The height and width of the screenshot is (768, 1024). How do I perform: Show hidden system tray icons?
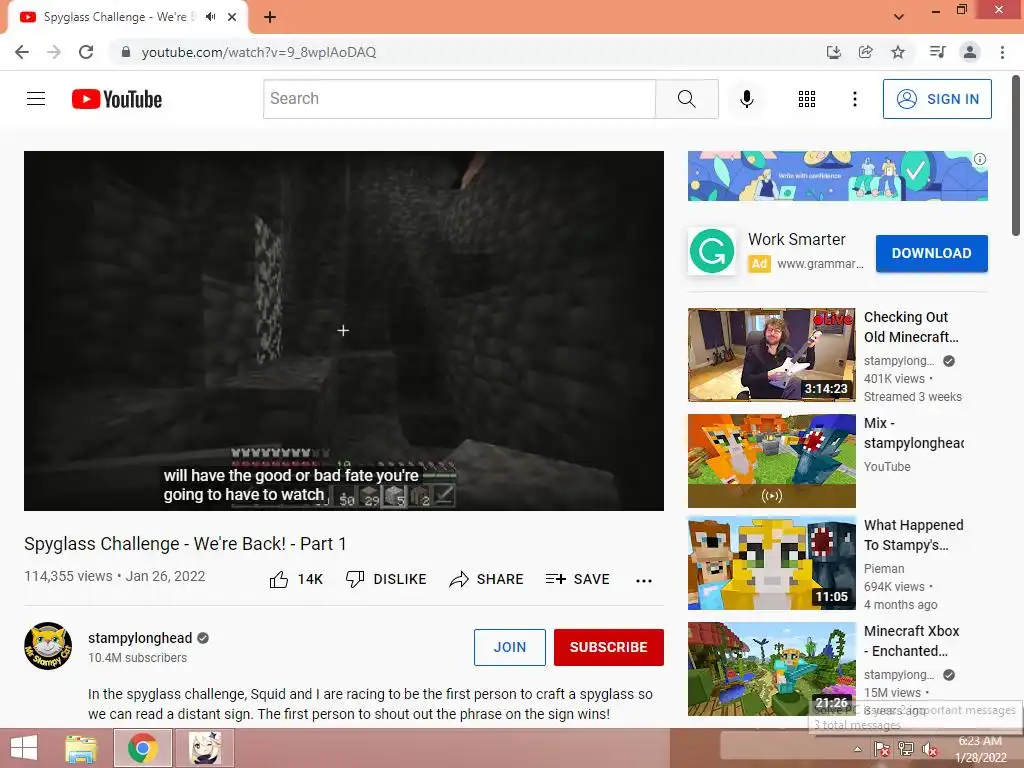tap(857, 750)
